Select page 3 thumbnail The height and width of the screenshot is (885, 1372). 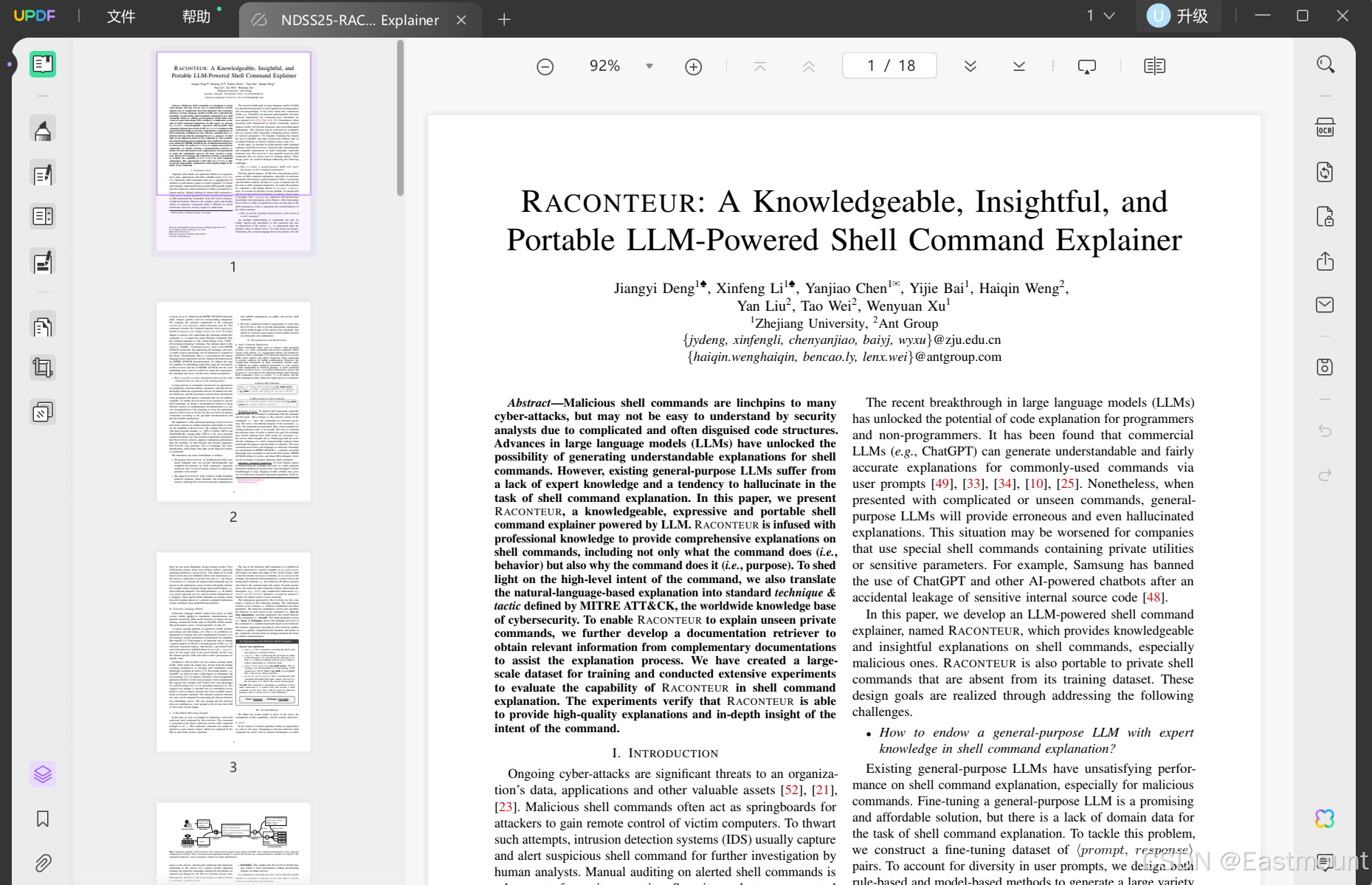click(233, 652)
